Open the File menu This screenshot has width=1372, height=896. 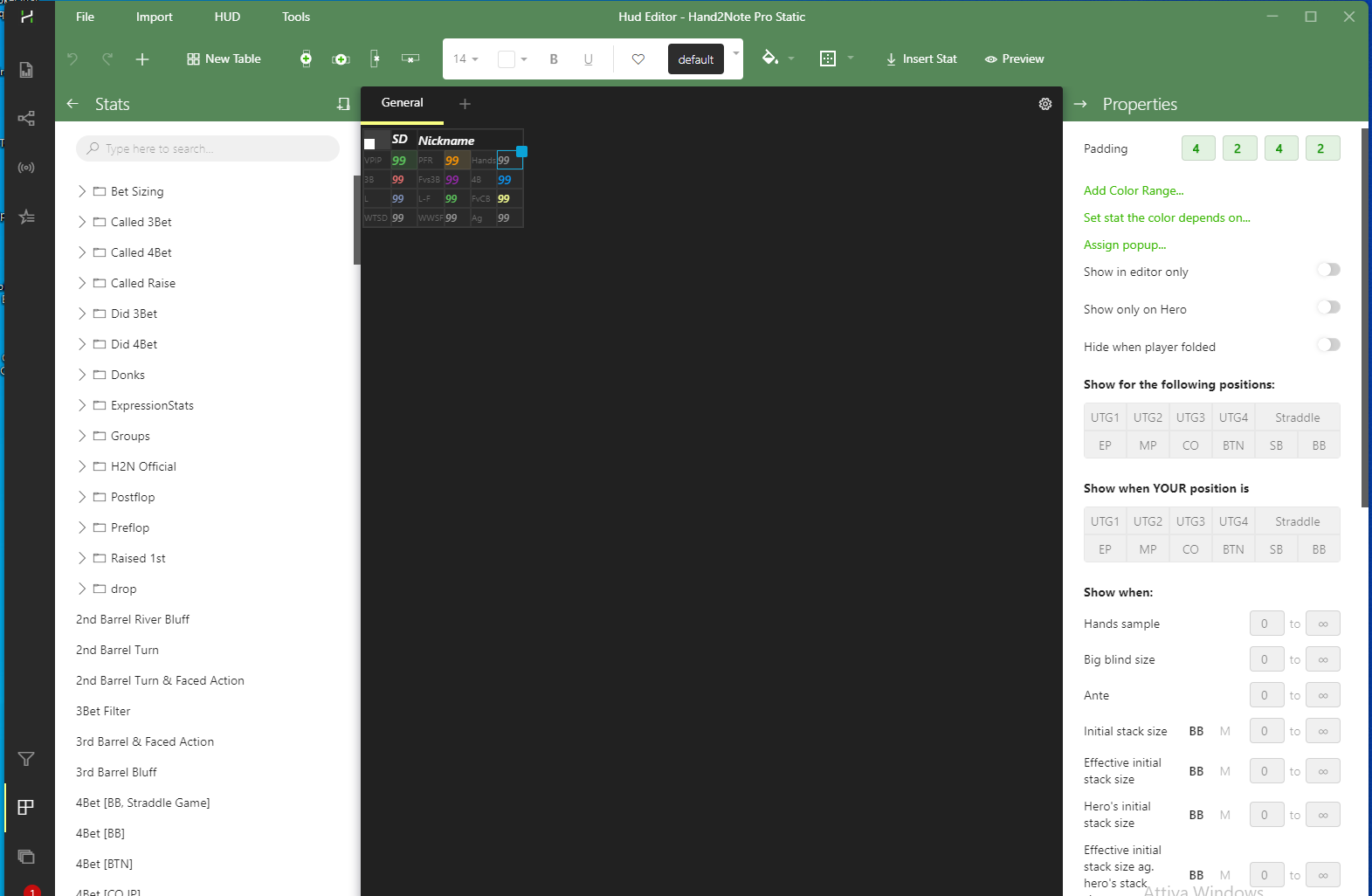(85, 17)
